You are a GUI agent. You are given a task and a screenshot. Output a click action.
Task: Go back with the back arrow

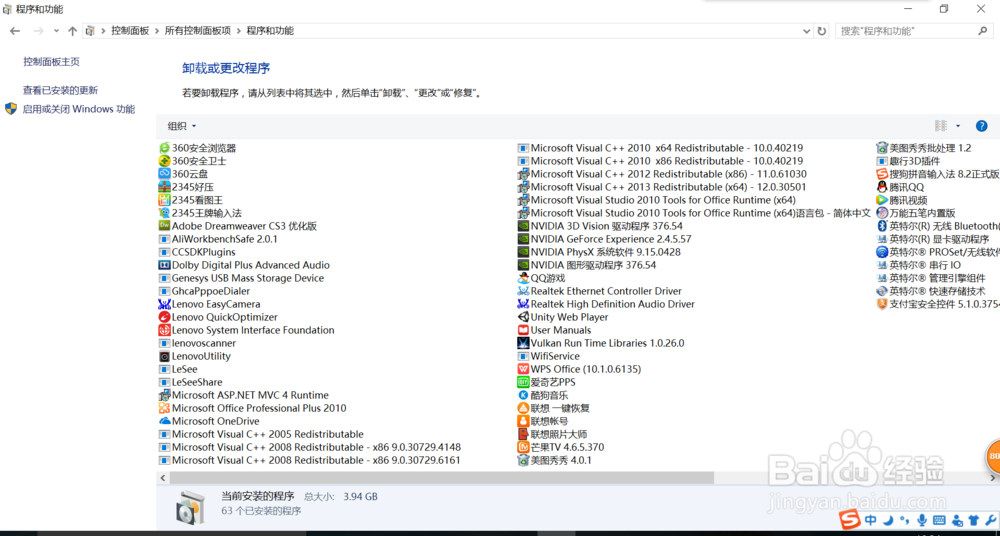15,31
